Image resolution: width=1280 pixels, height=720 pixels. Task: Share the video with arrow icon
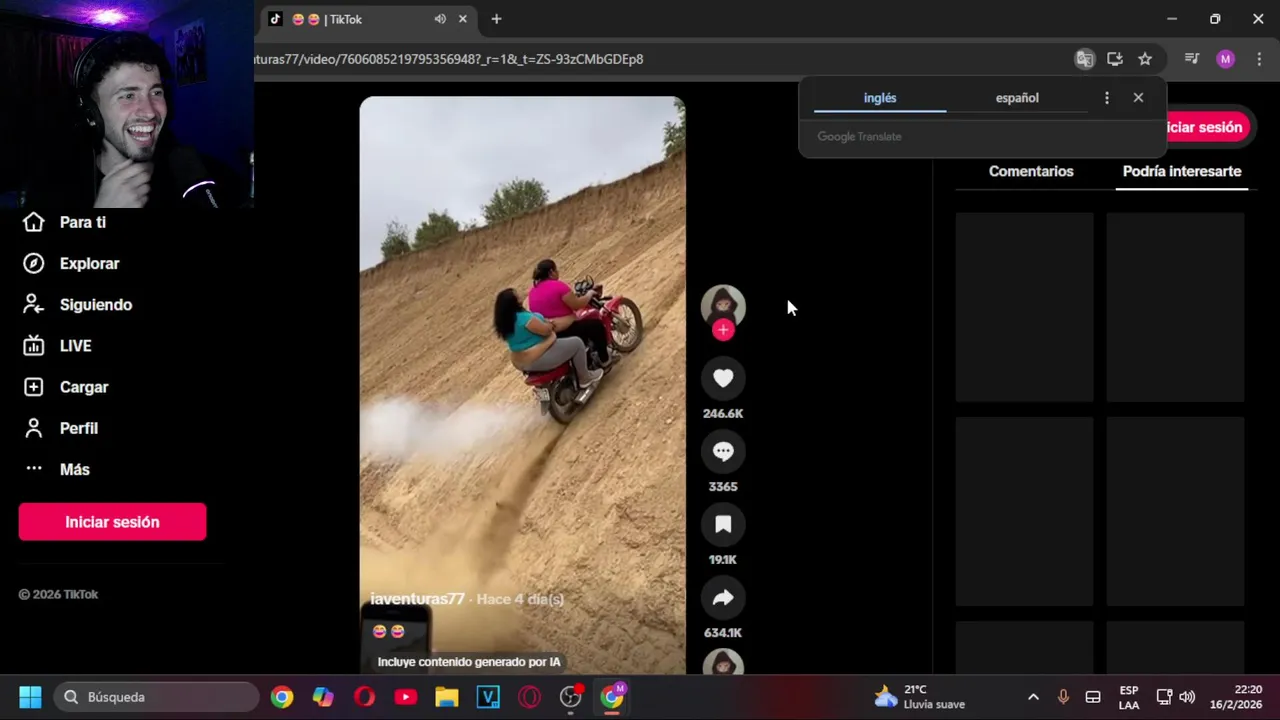pyautogui.click(x=723, y=597)
